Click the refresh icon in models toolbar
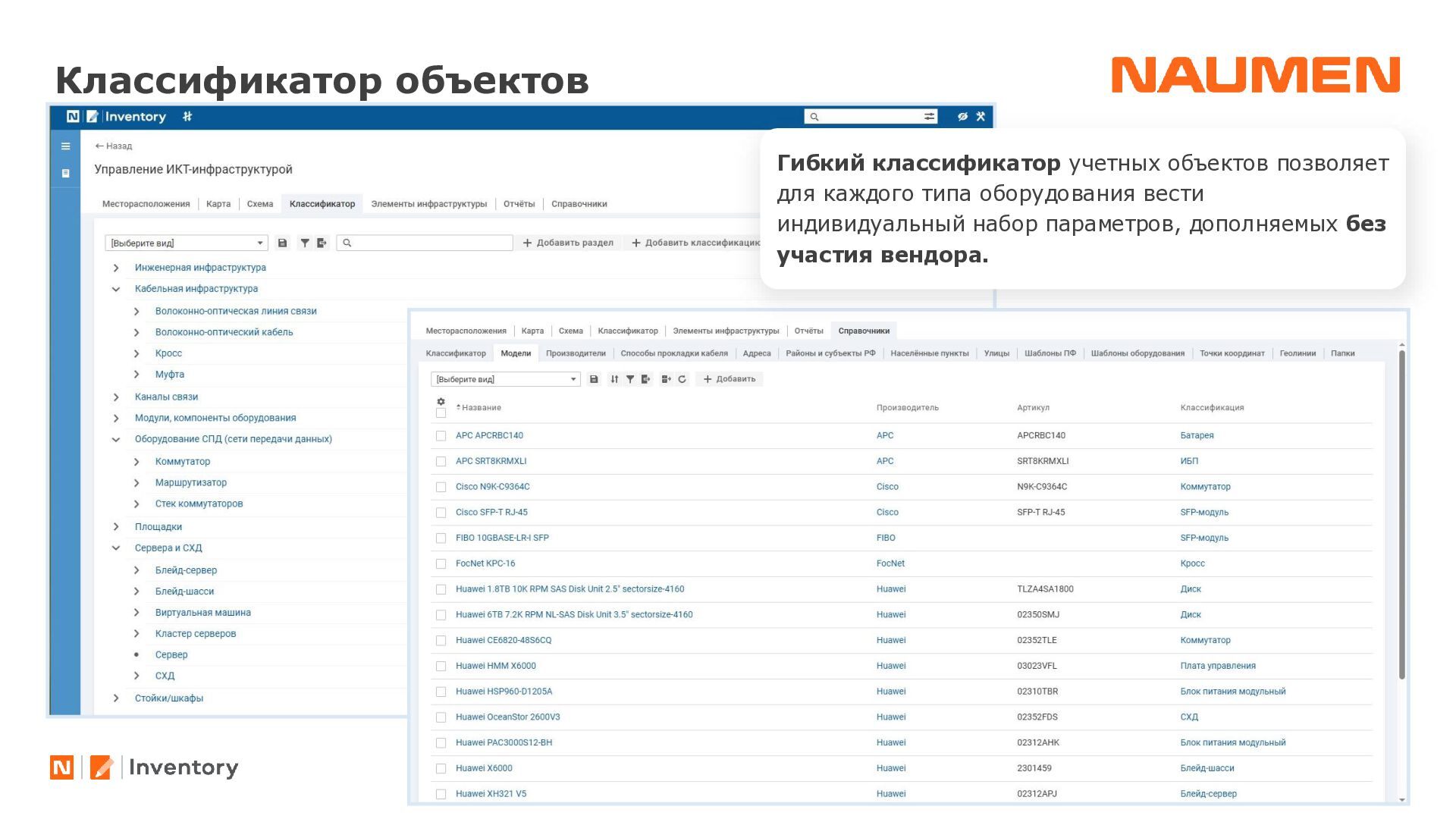The height and width of the screenshot is (819, 1456). pyautogui.click(x=682, y=379)
